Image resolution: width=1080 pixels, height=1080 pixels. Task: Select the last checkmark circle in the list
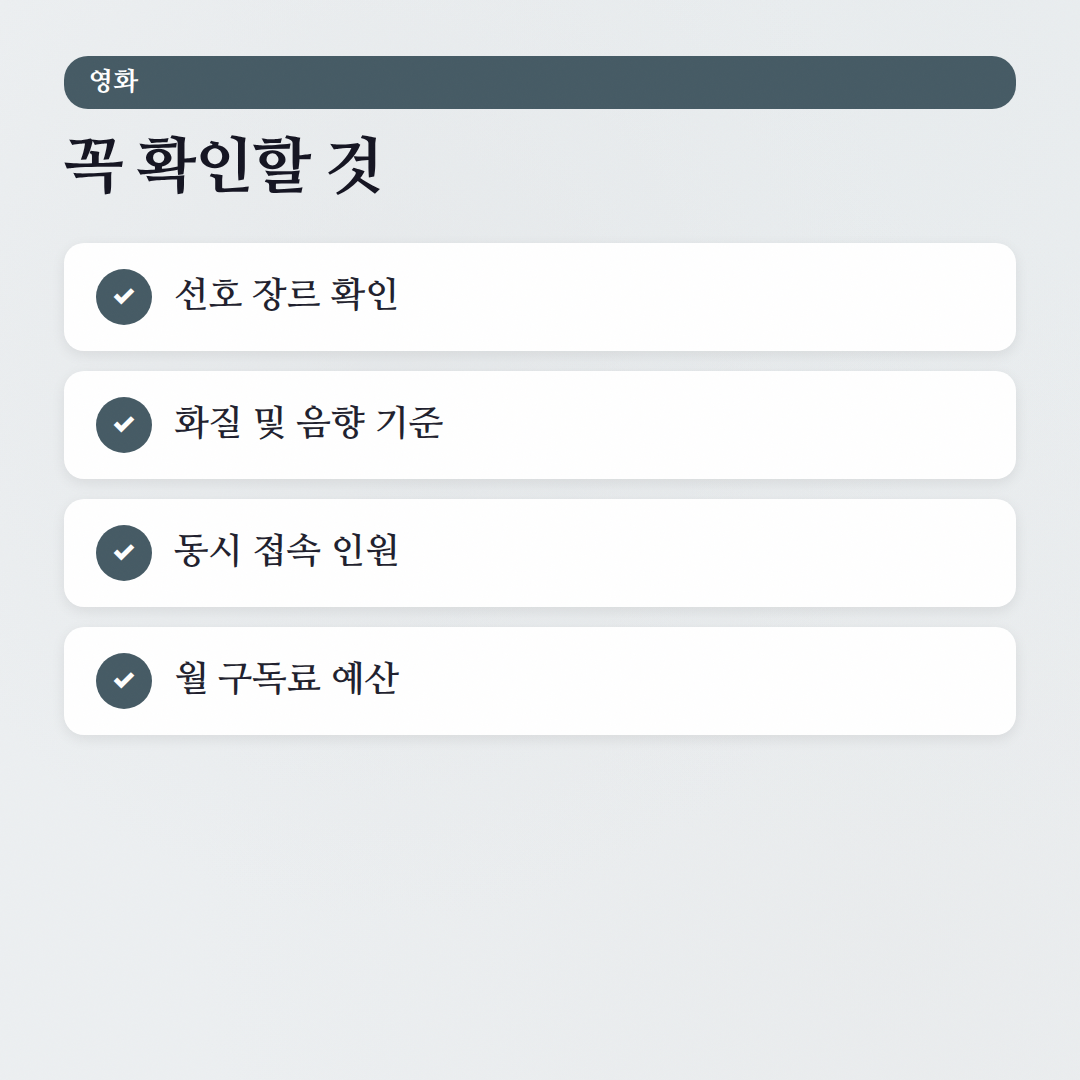[124, 680]
